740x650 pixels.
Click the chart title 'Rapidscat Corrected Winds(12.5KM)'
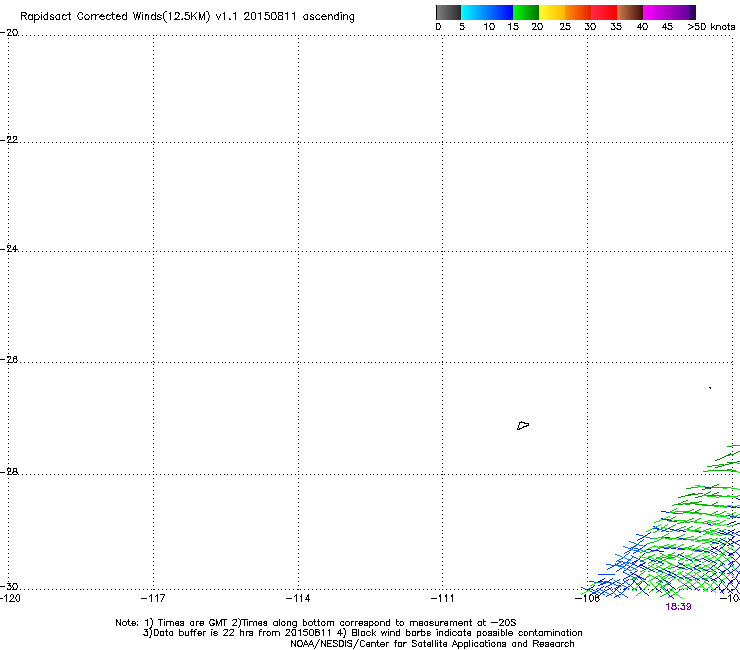coord(115,17)
